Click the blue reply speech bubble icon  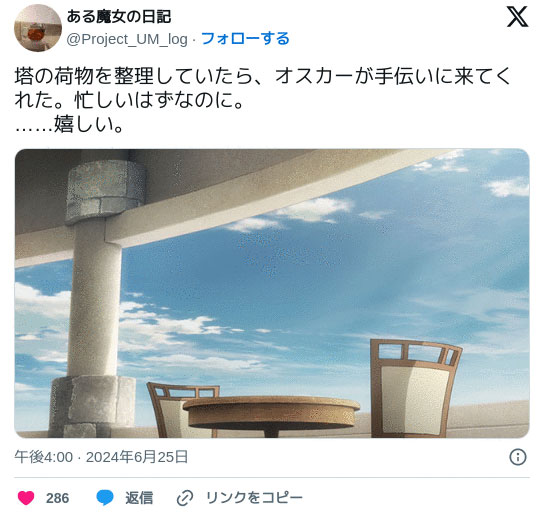(x=105, y=498)
